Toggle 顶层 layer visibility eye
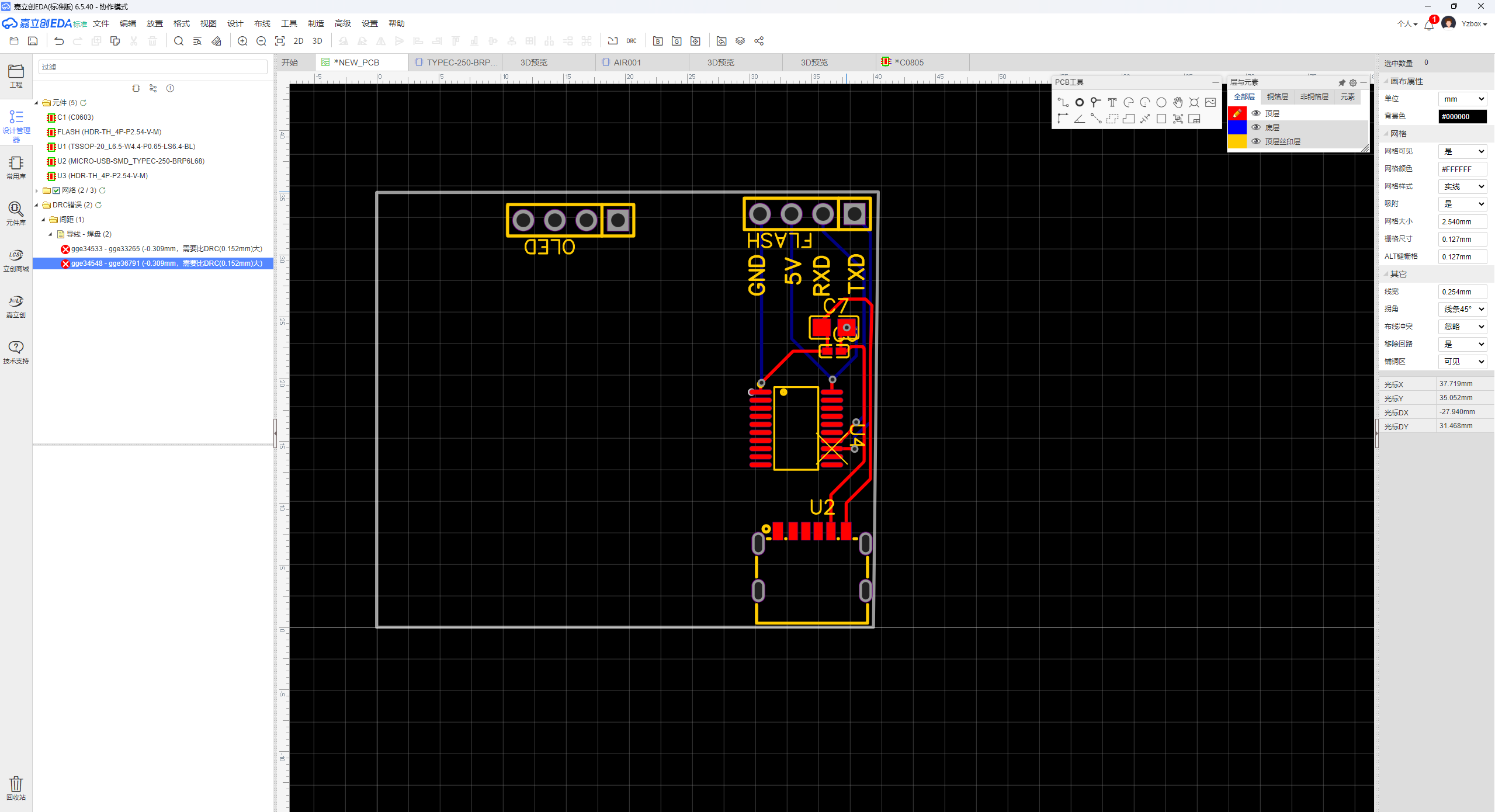The image size is (1495, 812). point(1255,113)
